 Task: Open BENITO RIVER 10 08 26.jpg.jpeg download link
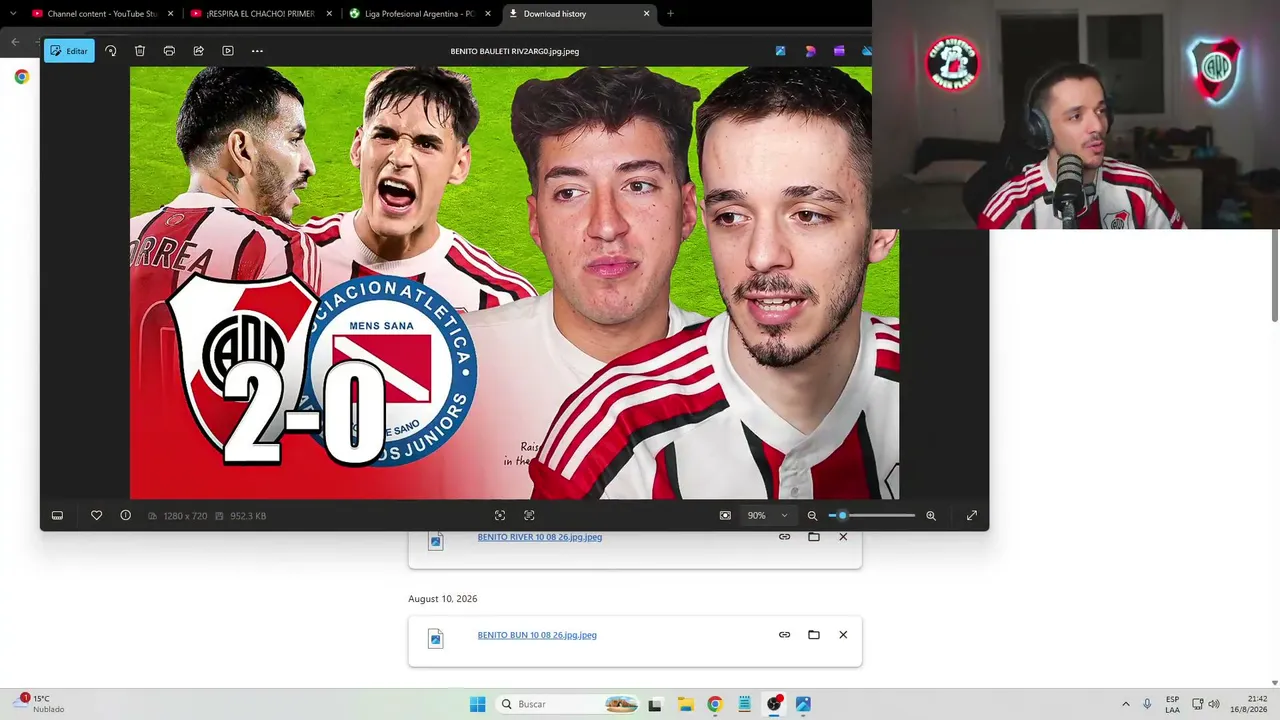[540, 537]
